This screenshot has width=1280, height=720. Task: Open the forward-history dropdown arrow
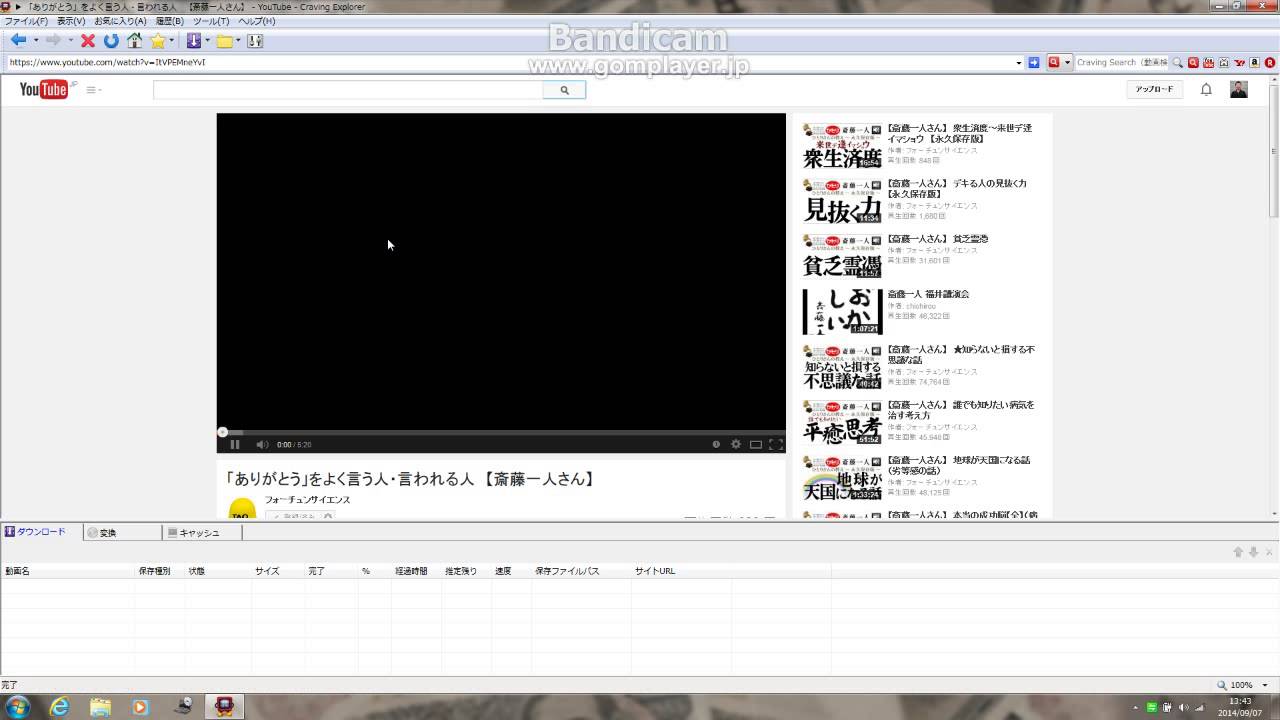[x=70, y=41]
